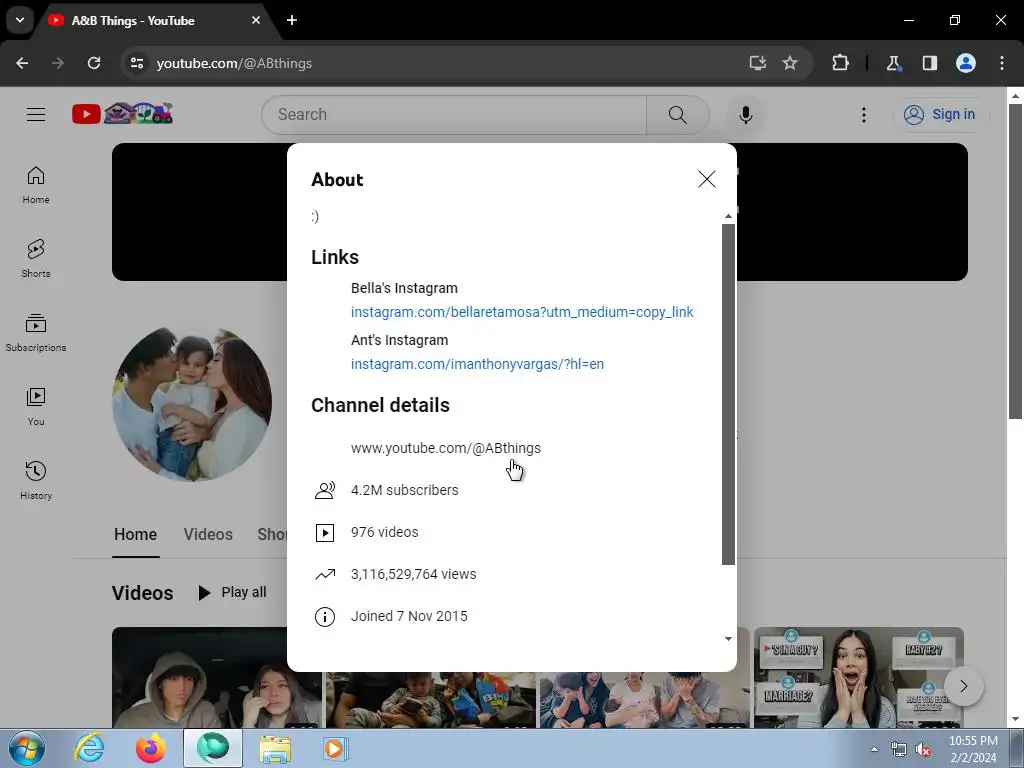Open the YouTube hamburger guide menu
1024x768 pixels.
(x=36, y=114)
